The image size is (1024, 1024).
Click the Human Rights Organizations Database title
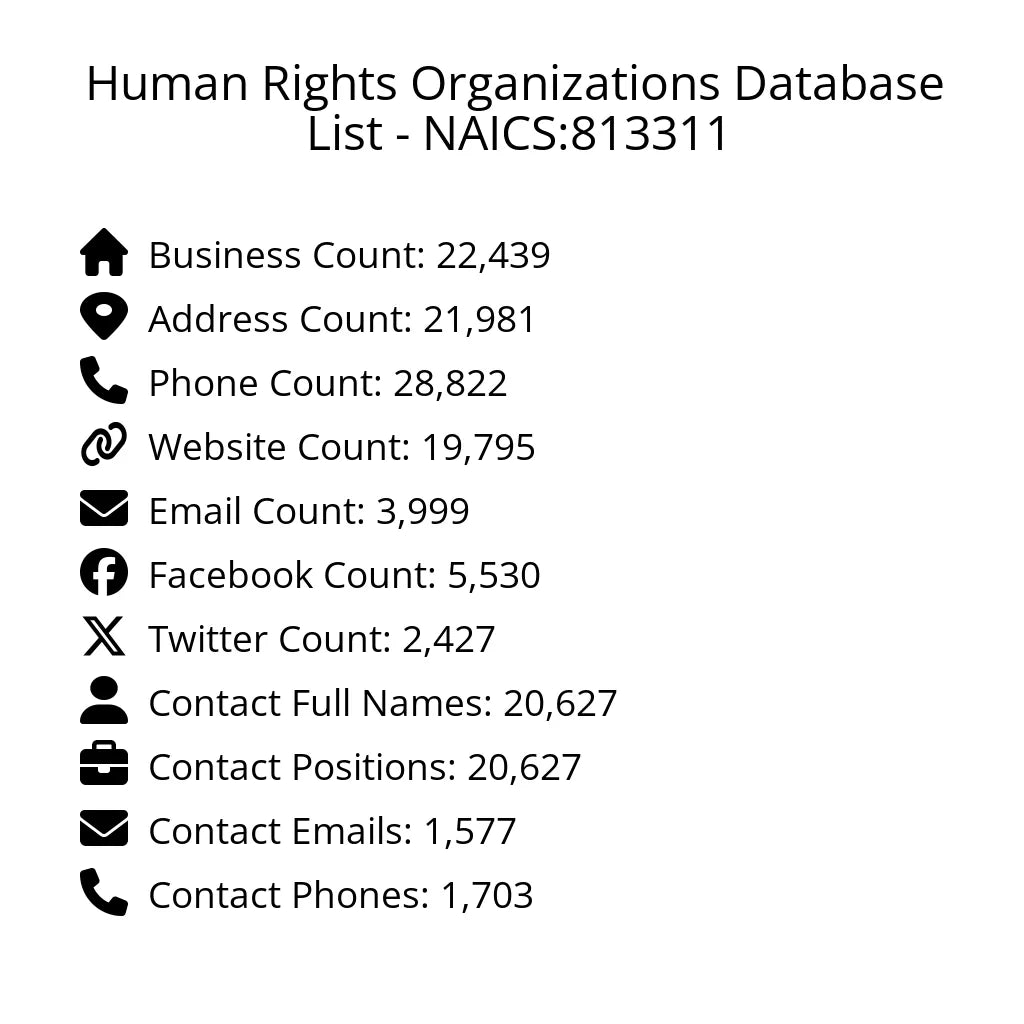(x=514, y=108)
